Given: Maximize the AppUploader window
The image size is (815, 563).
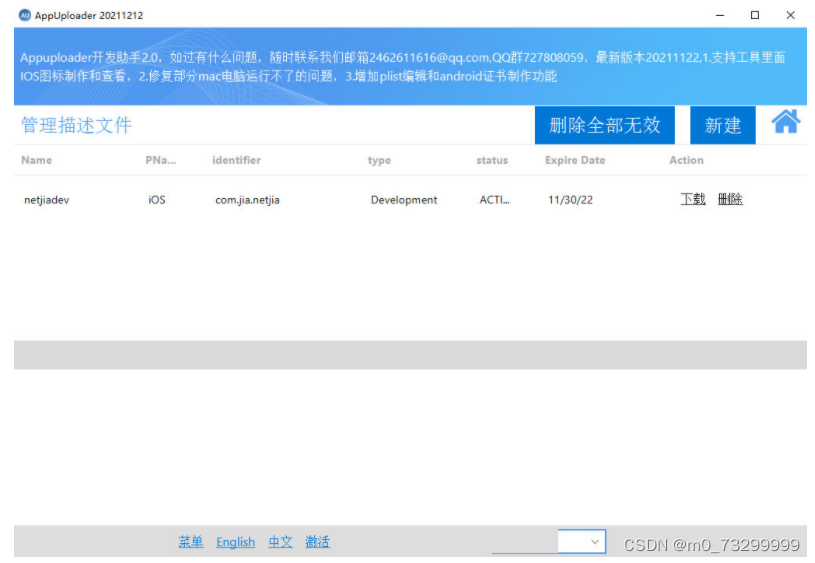Looking at the screenshot, I should point(755,15).
